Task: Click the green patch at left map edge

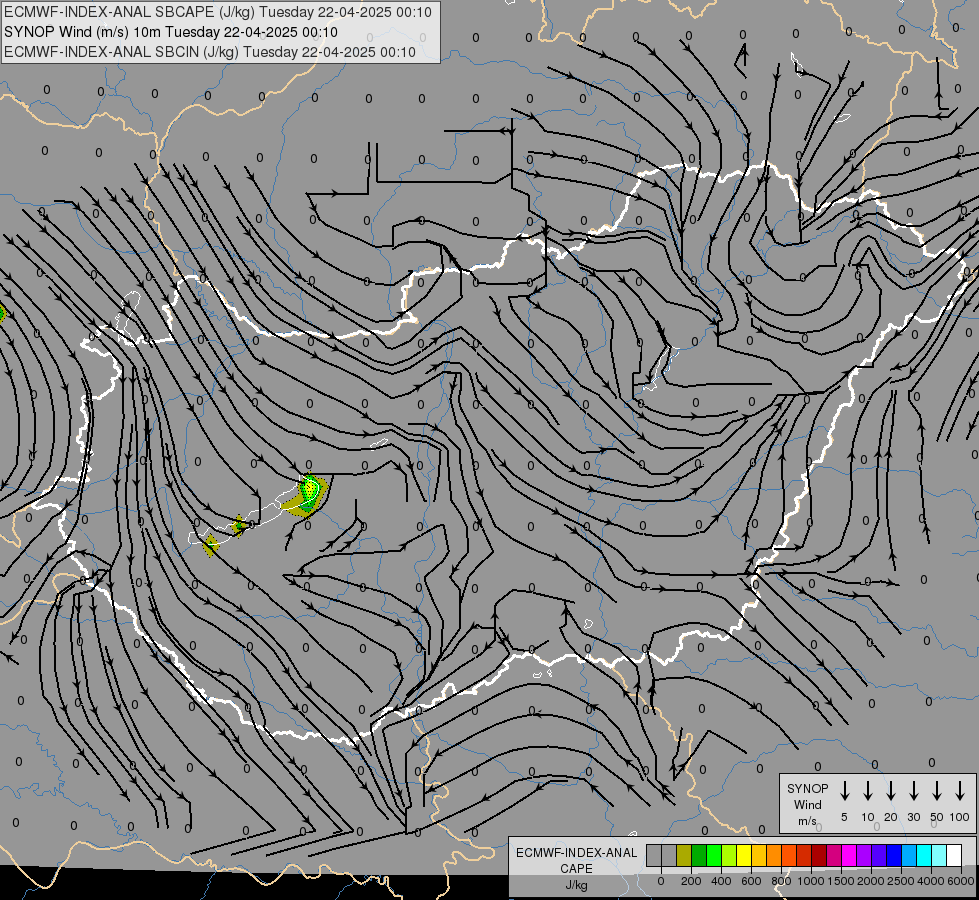Action: coord(2,312)
